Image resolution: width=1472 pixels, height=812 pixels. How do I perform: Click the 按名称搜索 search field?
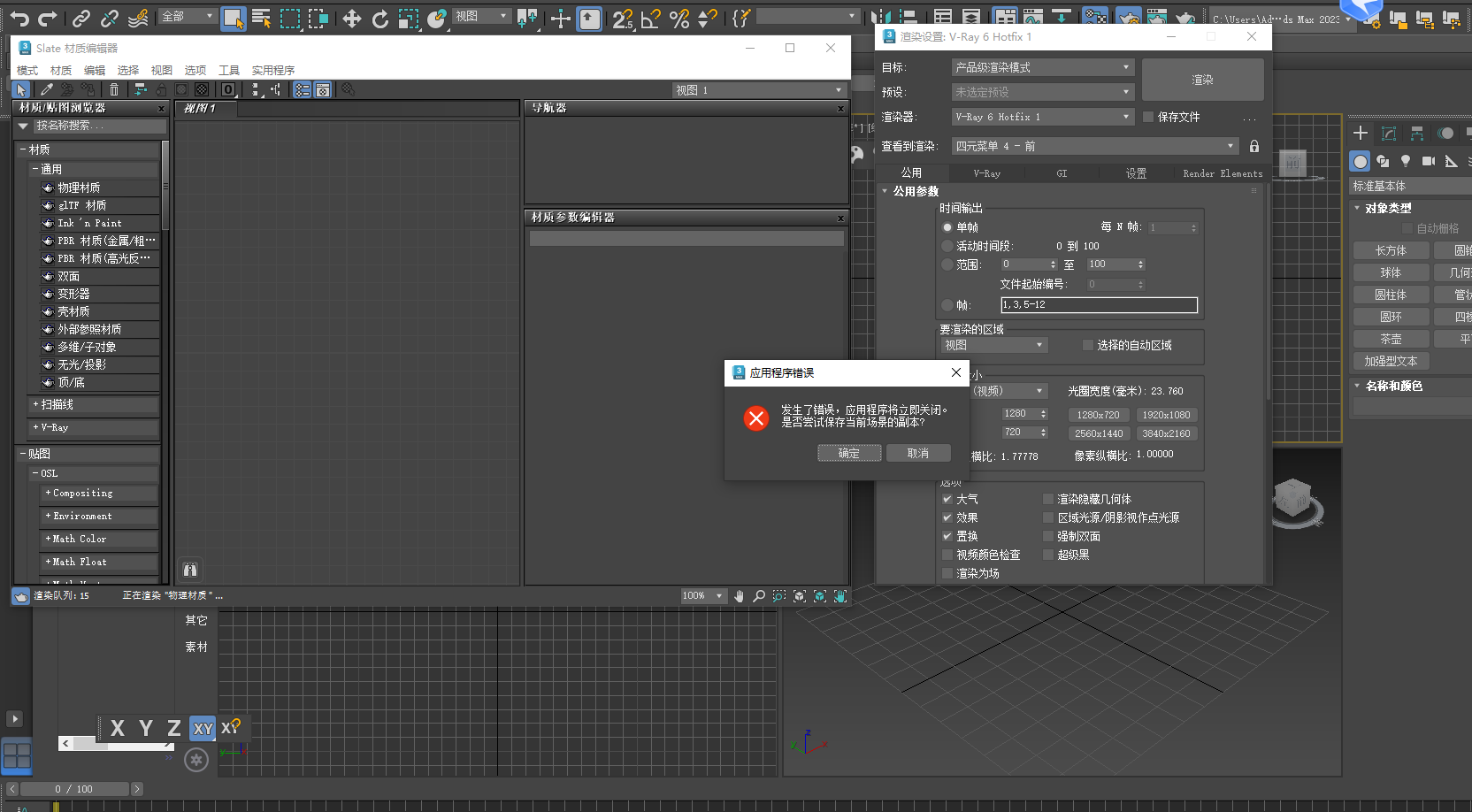point(99,126)
